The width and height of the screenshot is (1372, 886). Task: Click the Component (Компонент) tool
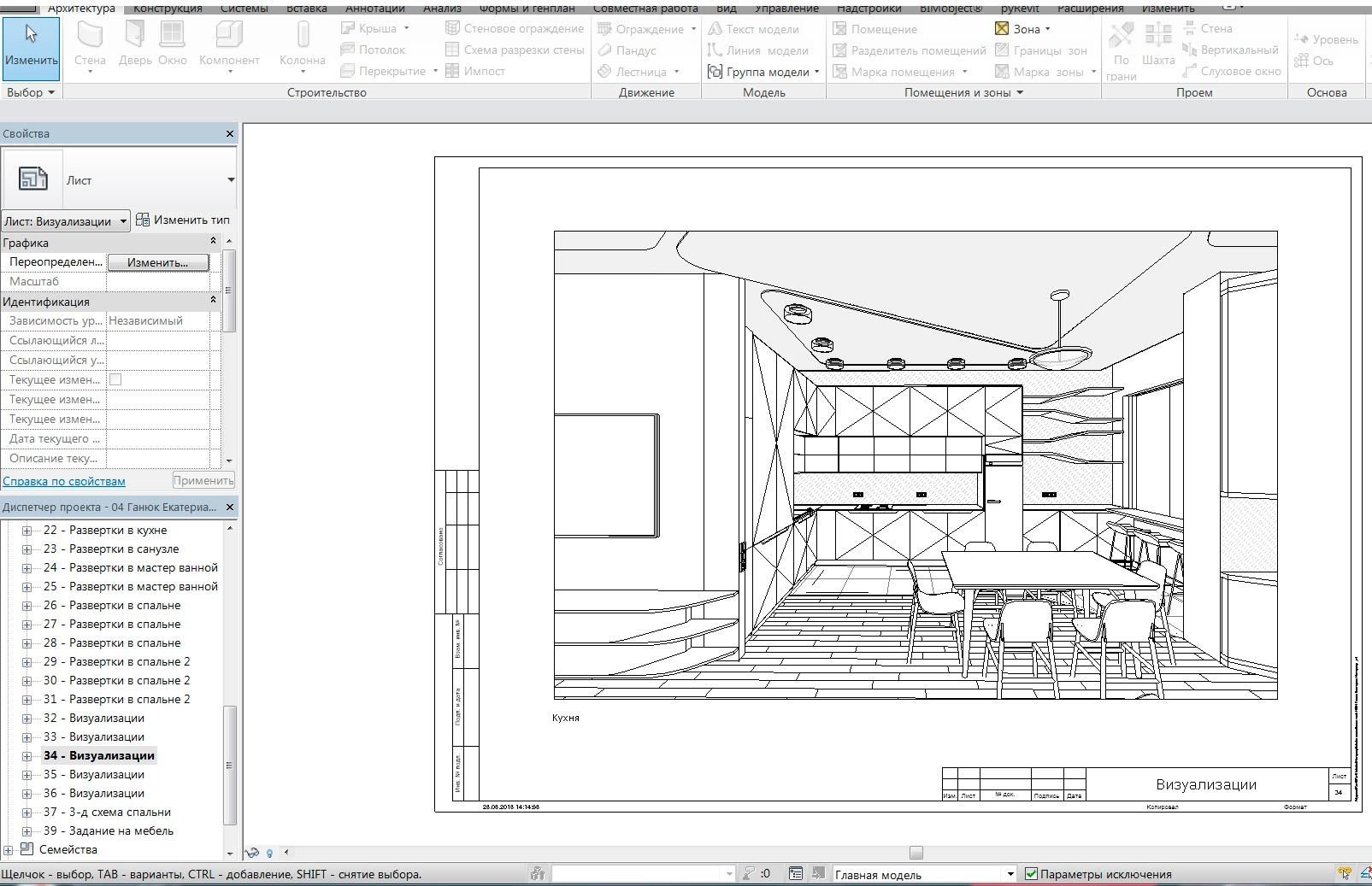point(229,44)
